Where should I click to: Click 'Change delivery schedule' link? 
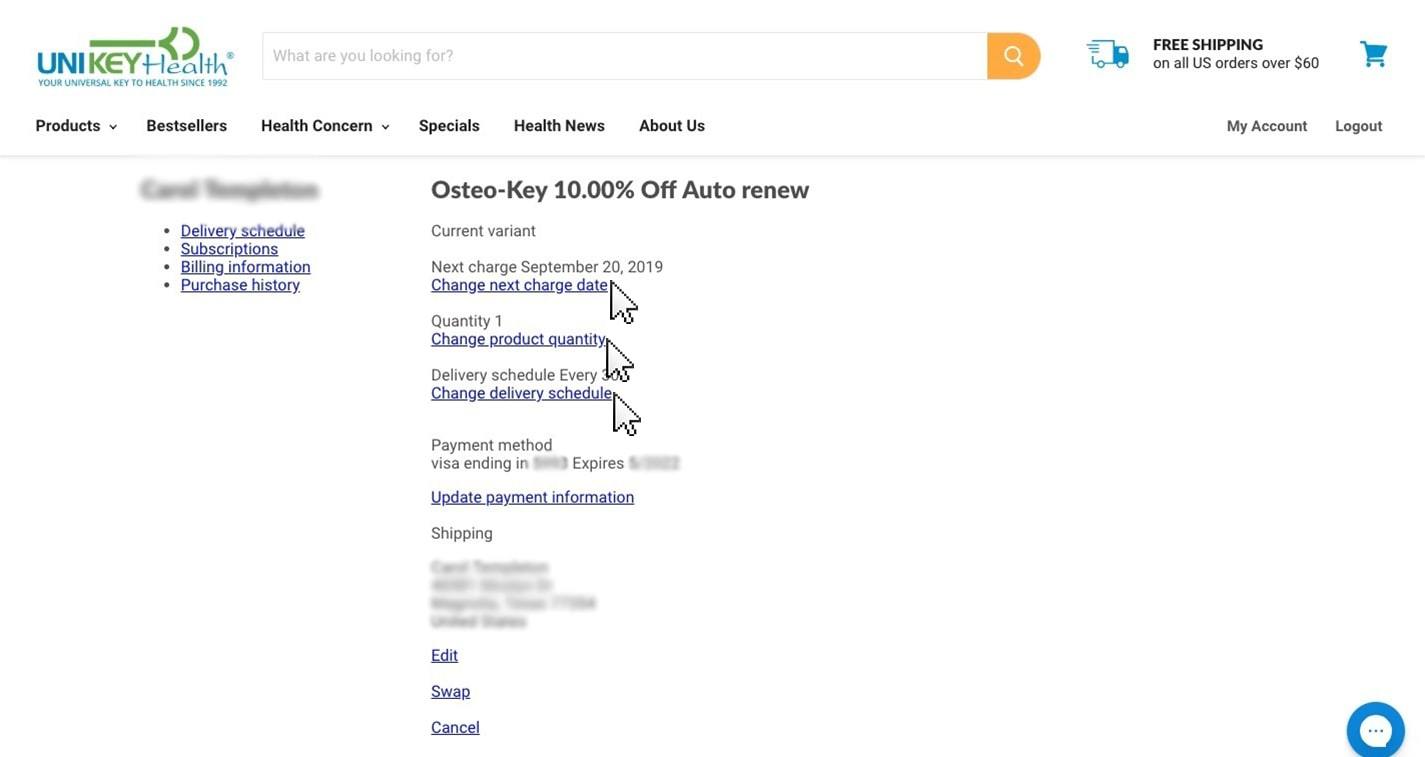click(521, 393)
